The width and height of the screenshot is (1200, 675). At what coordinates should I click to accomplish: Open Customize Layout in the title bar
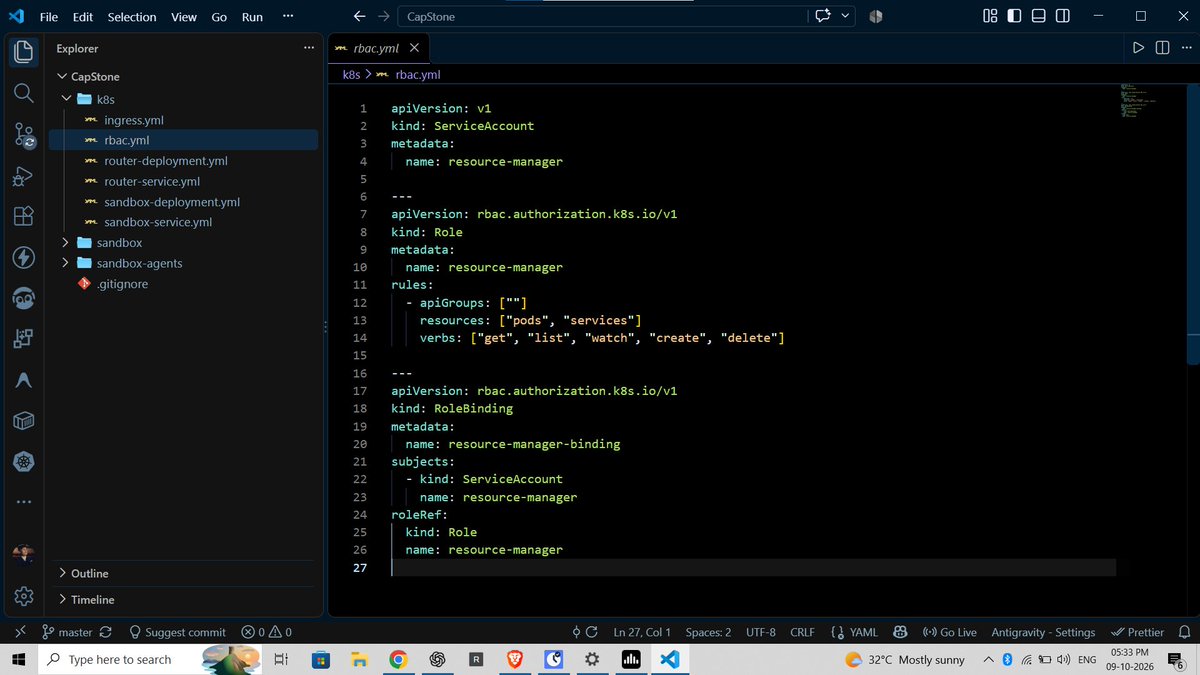[x=990, y=16]
